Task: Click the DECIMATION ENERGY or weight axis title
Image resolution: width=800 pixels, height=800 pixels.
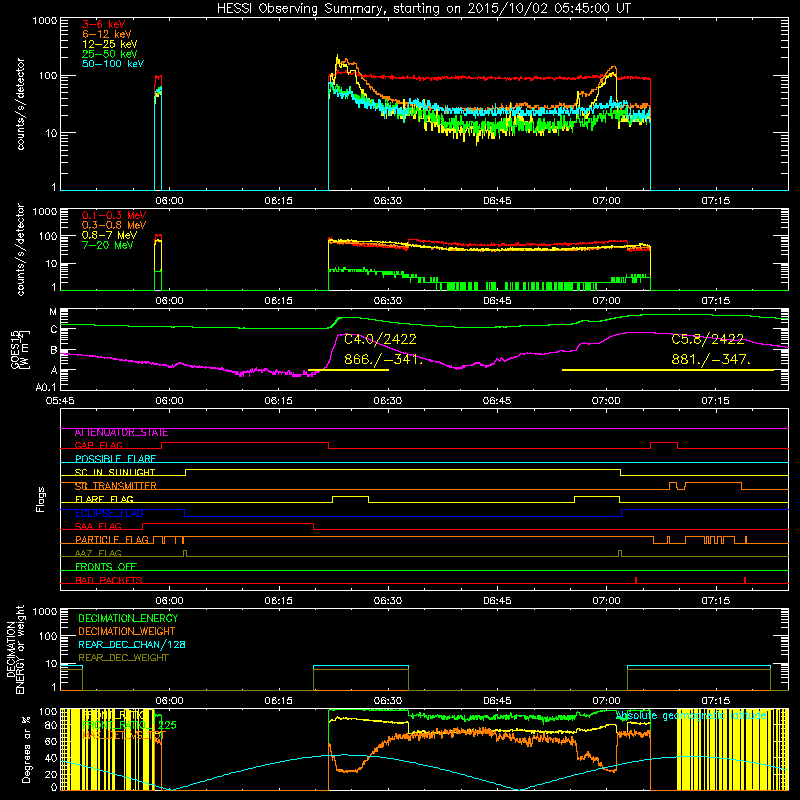Action: pos(15,649)
